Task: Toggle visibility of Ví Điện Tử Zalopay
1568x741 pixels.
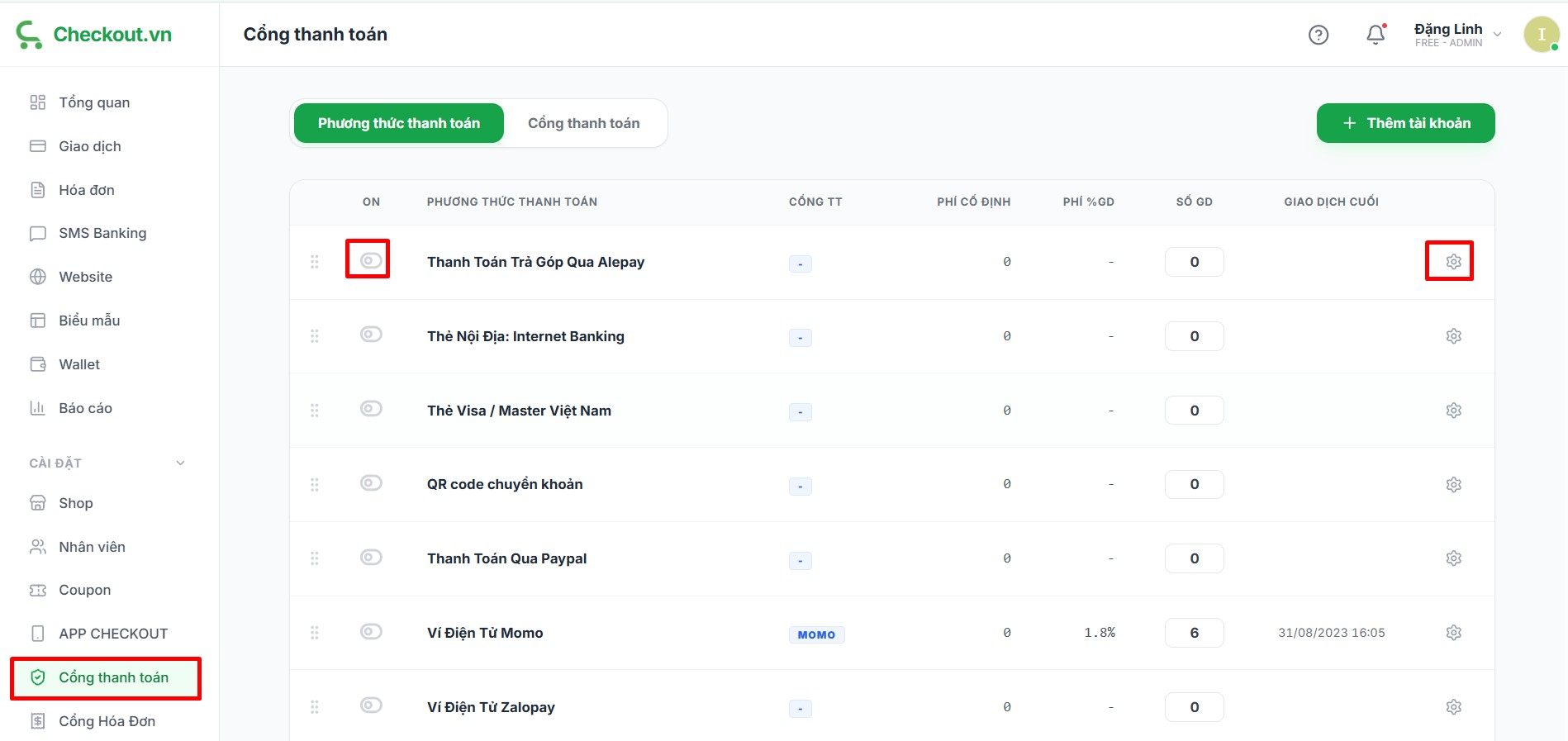Action: coord(371,705)
